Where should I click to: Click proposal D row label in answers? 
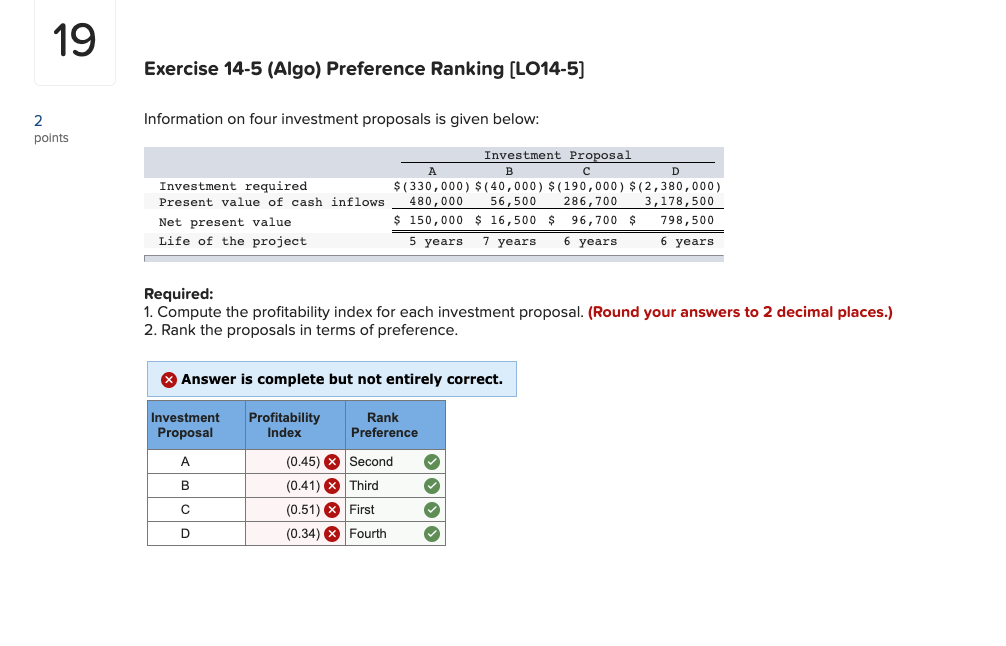point(185,534)
